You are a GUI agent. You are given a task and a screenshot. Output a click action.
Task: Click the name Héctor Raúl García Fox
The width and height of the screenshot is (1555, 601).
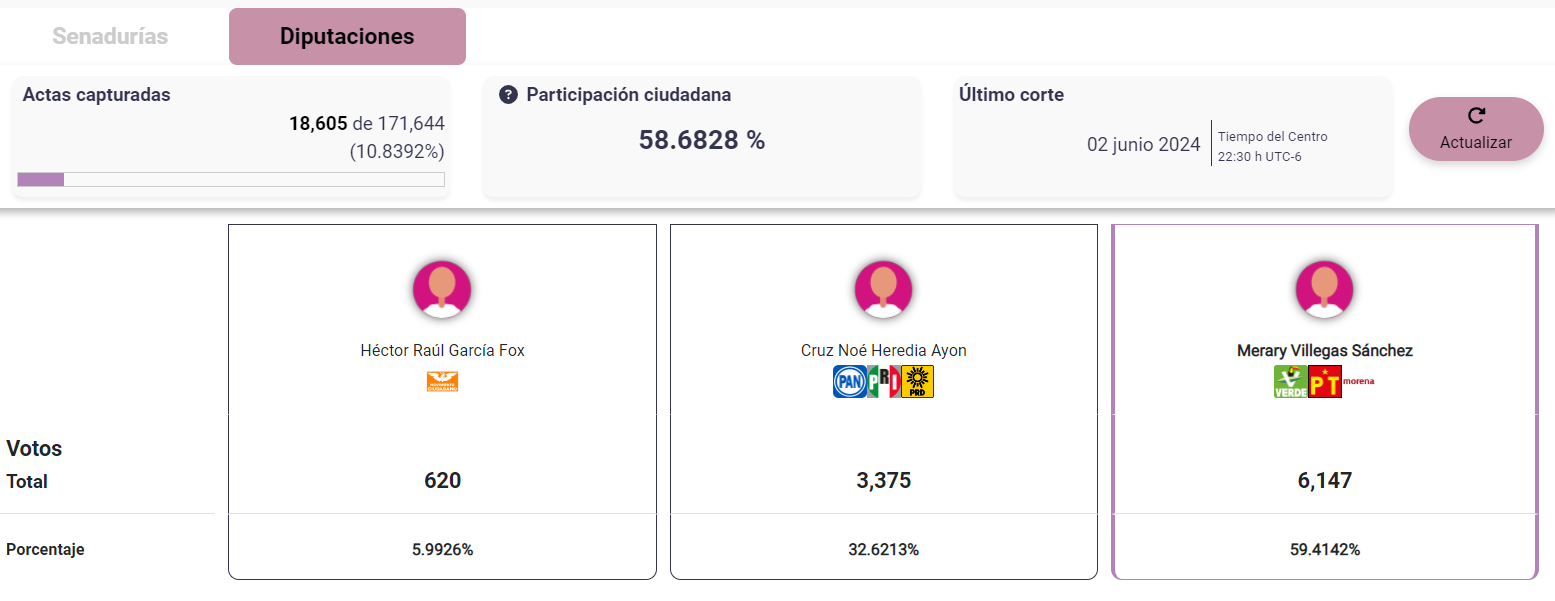pos(442,351)
